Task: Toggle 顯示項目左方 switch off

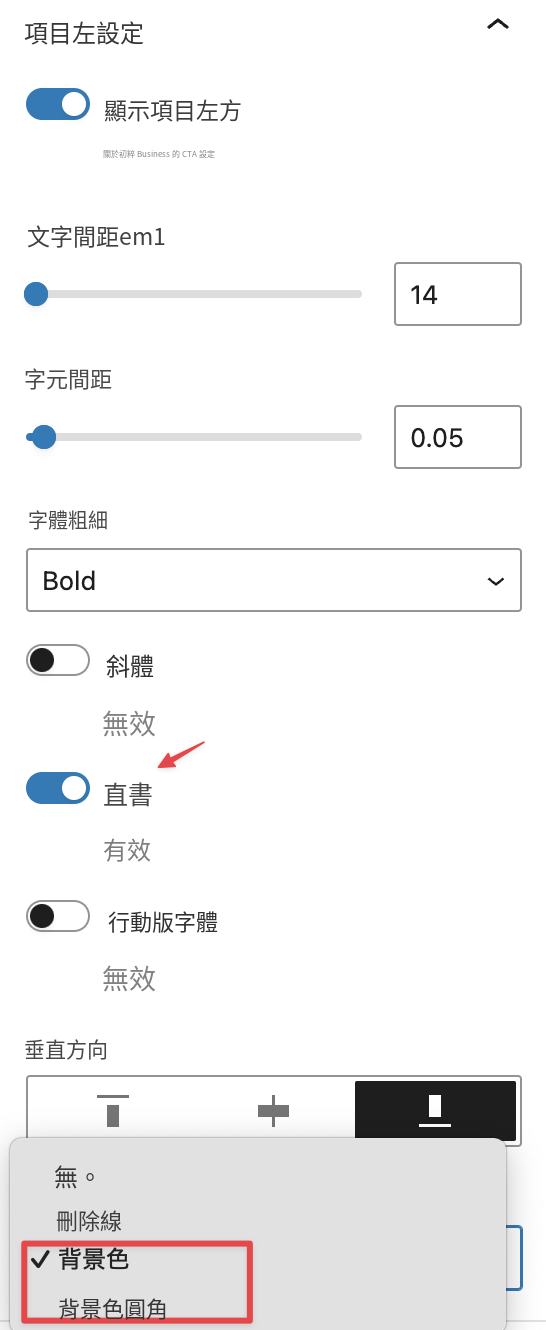Action: click(x=58, y=104)
